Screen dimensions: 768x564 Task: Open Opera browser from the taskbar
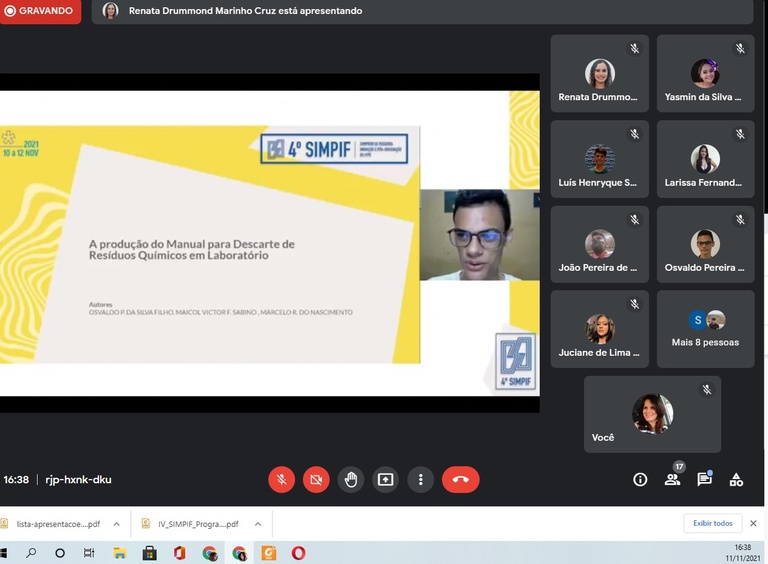tap(298, 553)
